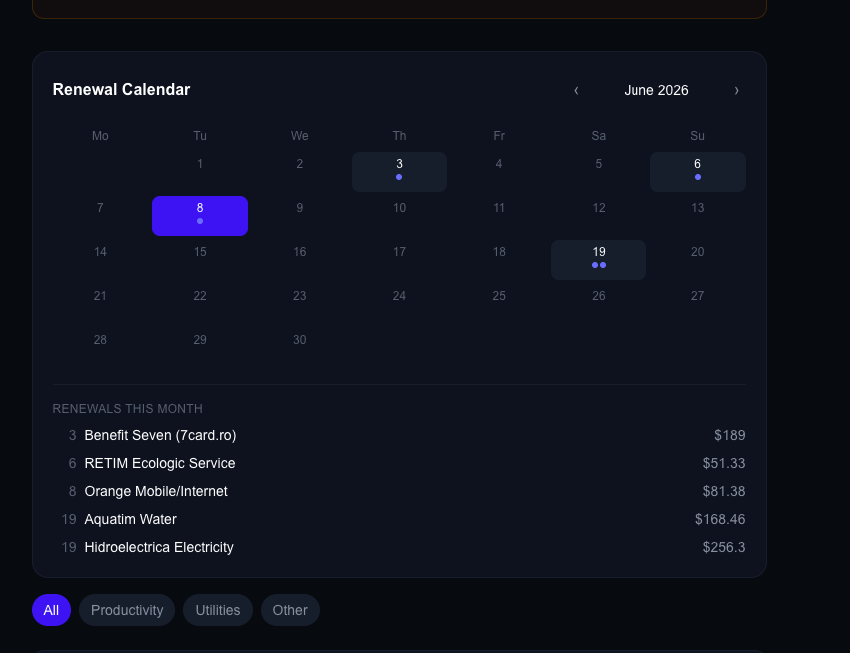Click the Mo weekday header
The width and height of the screenshot is (850, 653).
click(100, 135)
